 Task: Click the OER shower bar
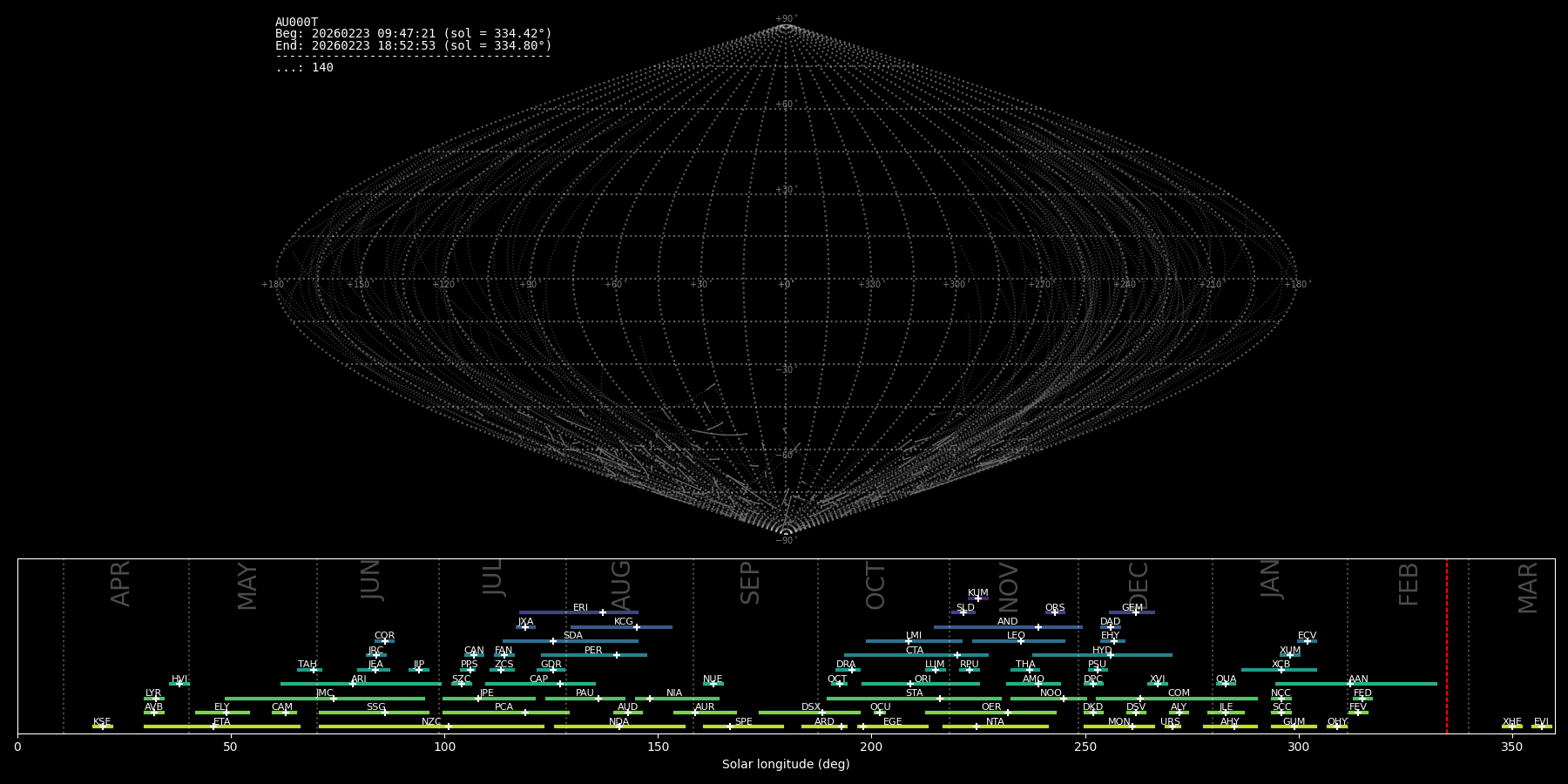[x=990, y=713]
